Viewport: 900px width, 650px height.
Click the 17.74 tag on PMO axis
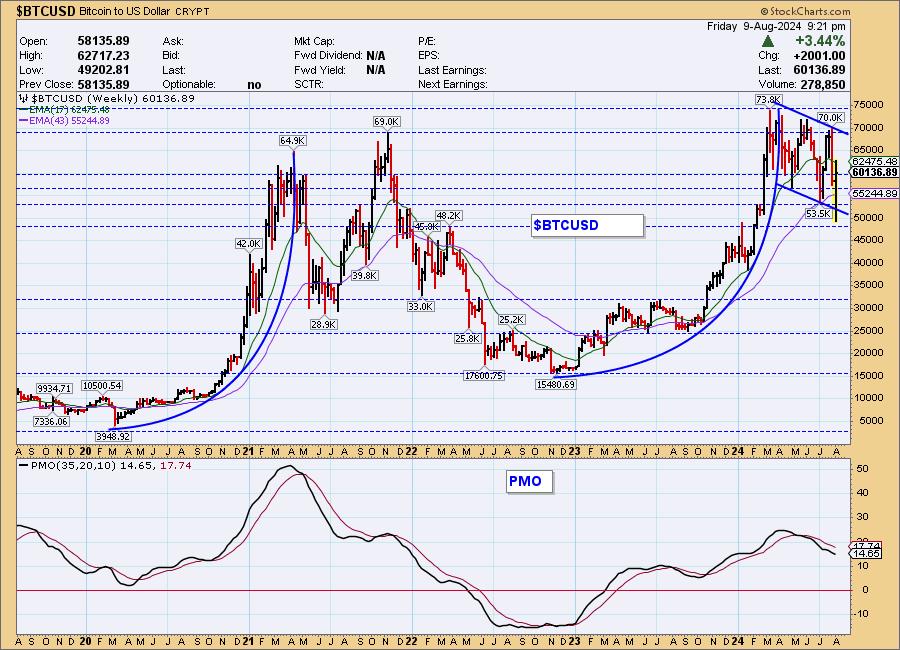pyautogui.click(x=867, y=546)
